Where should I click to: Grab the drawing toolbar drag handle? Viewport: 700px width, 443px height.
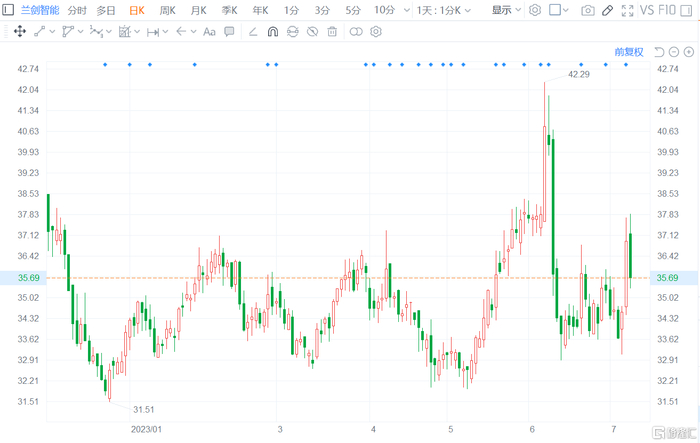(6, 31)
